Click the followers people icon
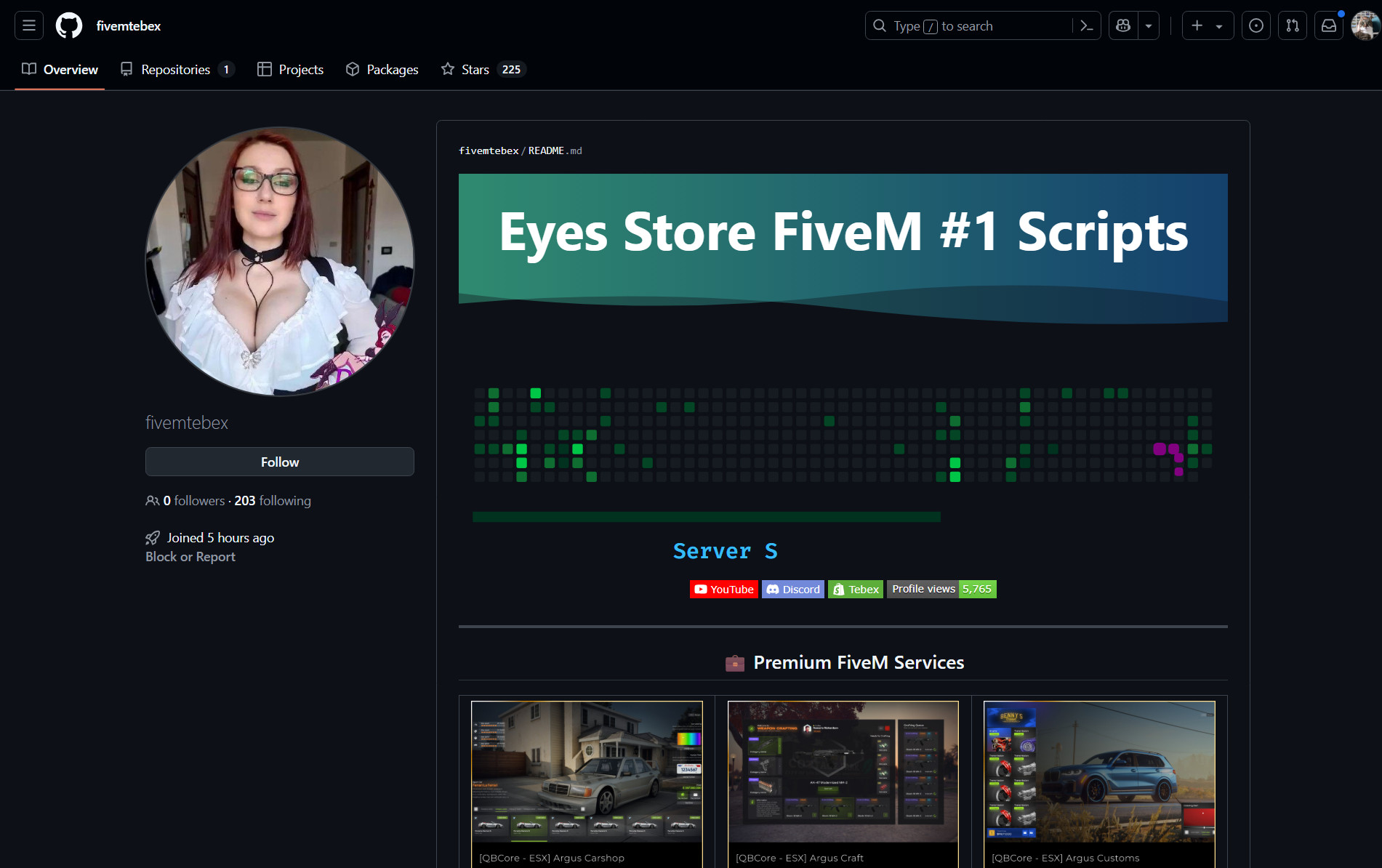 [x=152, y=500]
